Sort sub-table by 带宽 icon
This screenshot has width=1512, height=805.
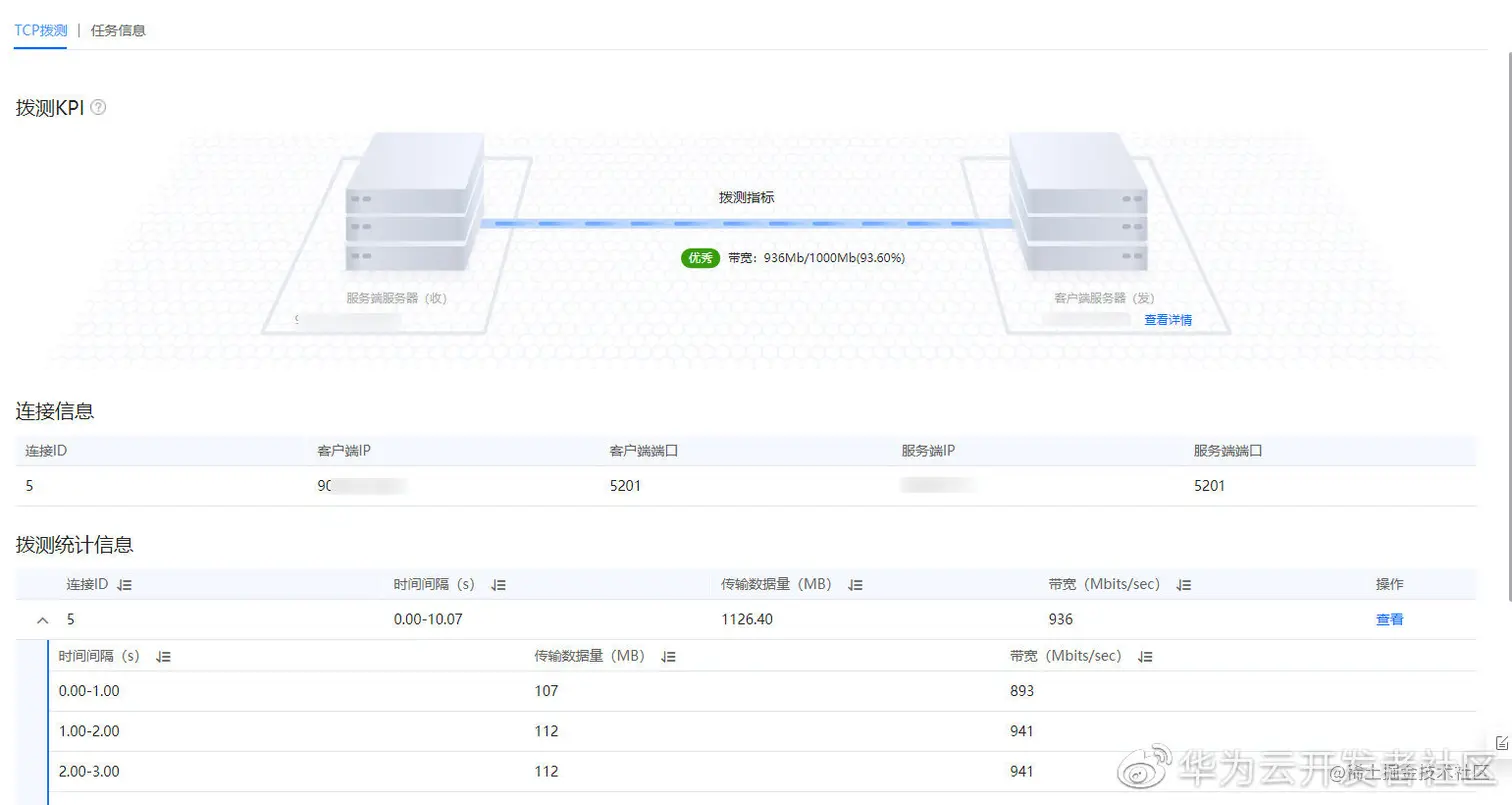(1146, 657)
